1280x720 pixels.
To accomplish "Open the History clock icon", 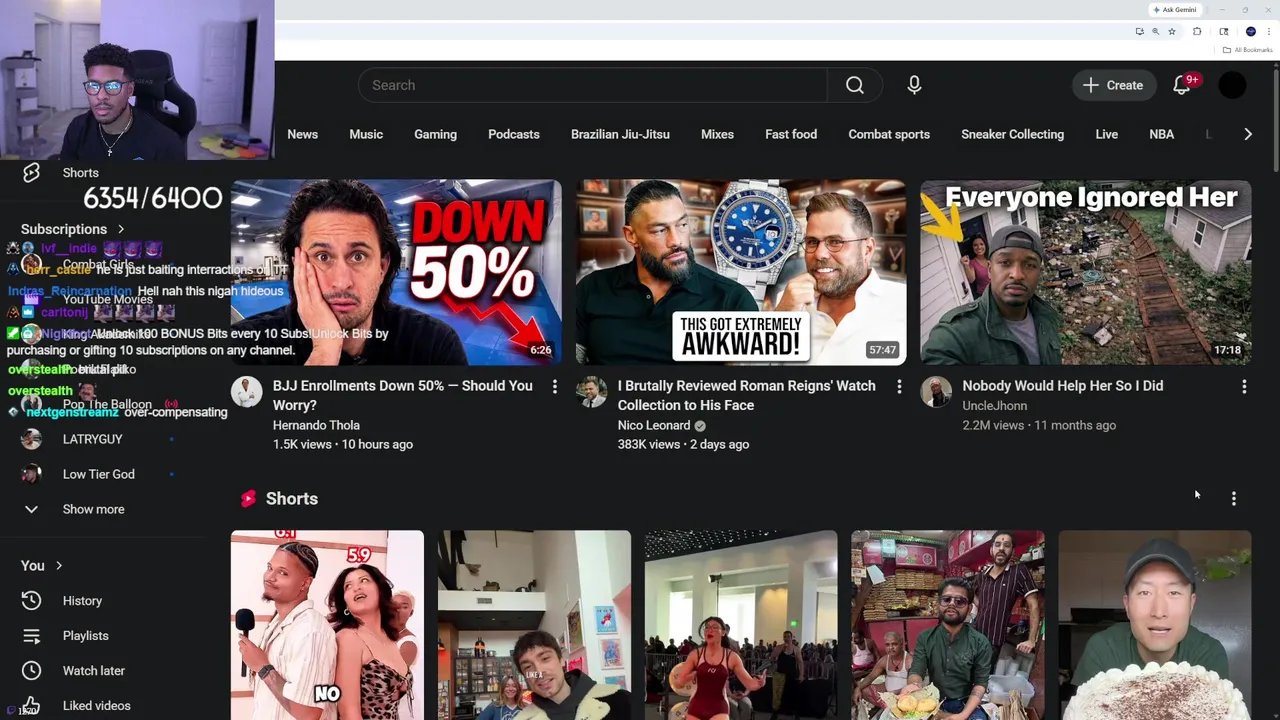I will [x=31, y=601].
